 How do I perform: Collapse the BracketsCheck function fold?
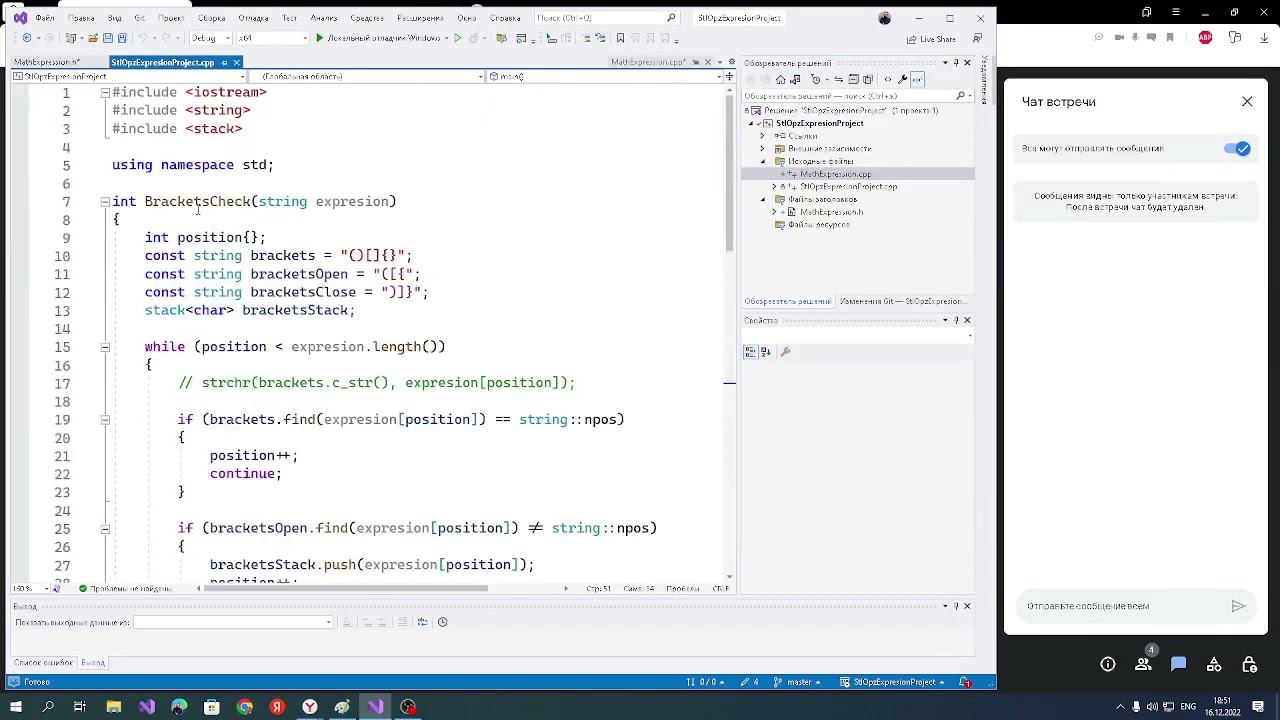coord(105,202)
